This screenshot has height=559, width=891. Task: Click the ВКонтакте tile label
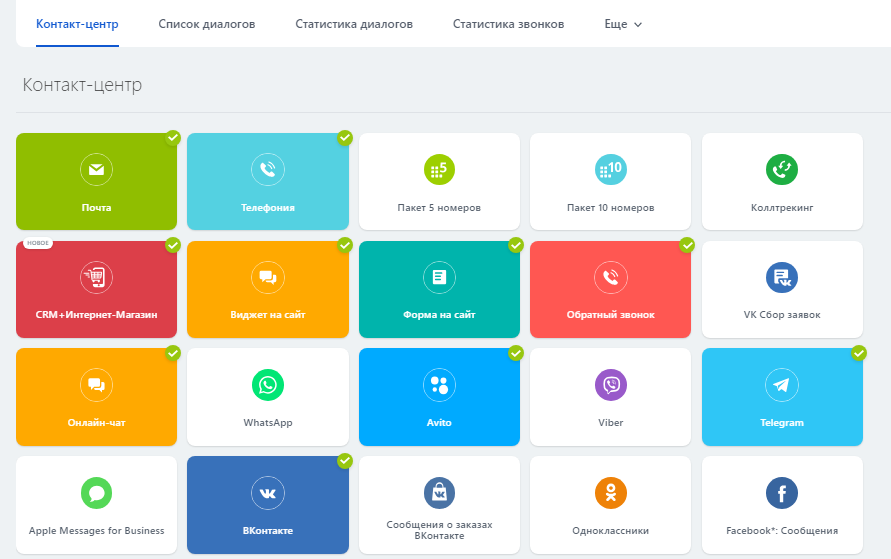click(x=268, y=531)
